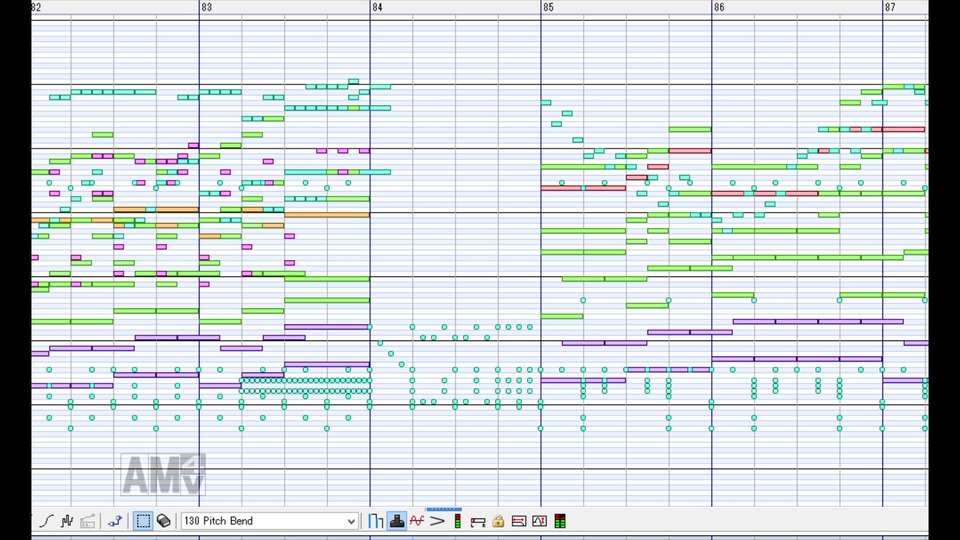Toggle the stamp tool button
The width and height of the screenshot is (960, 540).
pos(397,521)
